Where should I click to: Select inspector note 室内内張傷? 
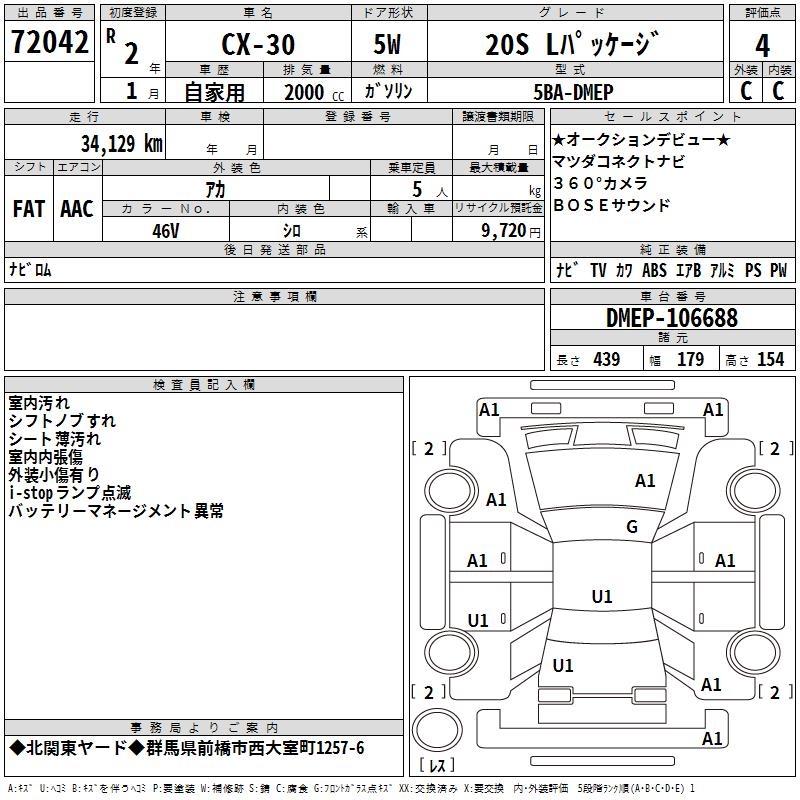click(45, 457)
